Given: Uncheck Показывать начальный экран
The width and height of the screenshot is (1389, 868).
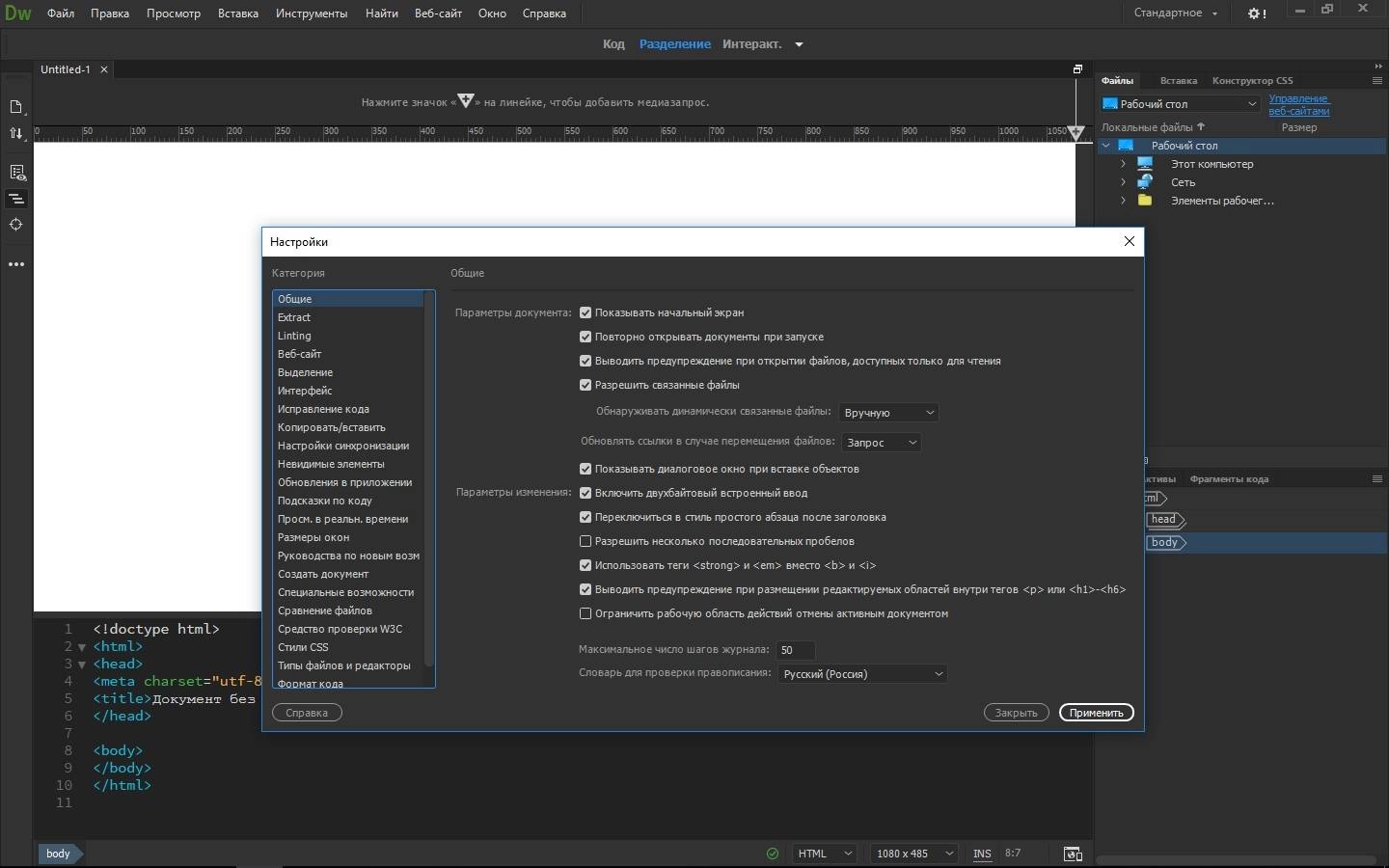Looking at the screenshot, I should point(586,312).
